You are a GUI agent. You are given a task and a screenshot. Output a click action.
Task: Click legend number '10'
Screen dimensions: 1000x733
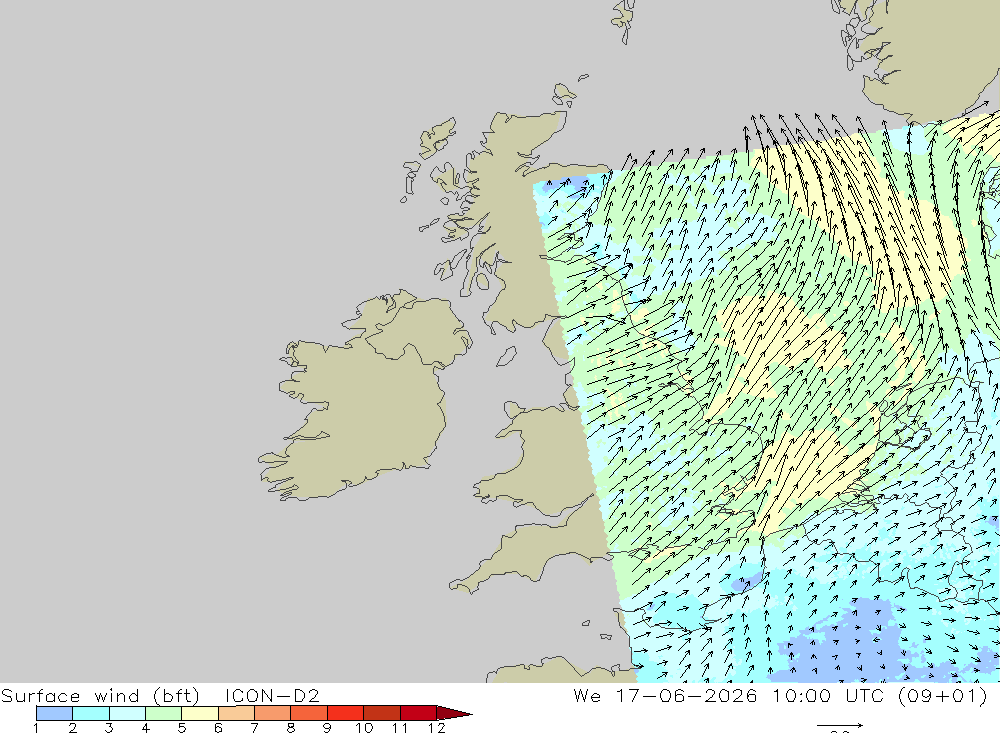364,728
